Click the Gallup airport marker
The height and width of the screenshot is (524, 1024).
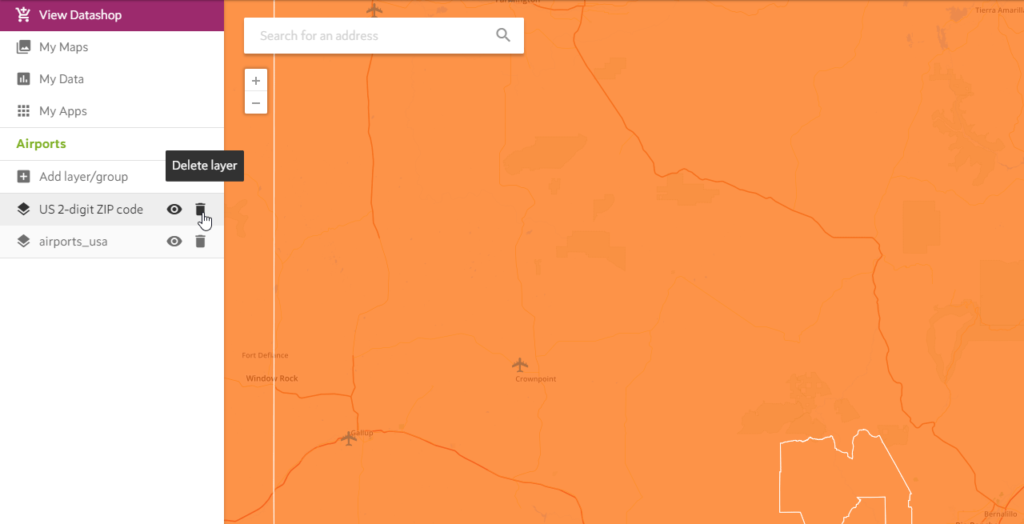(x=349, y=439)
